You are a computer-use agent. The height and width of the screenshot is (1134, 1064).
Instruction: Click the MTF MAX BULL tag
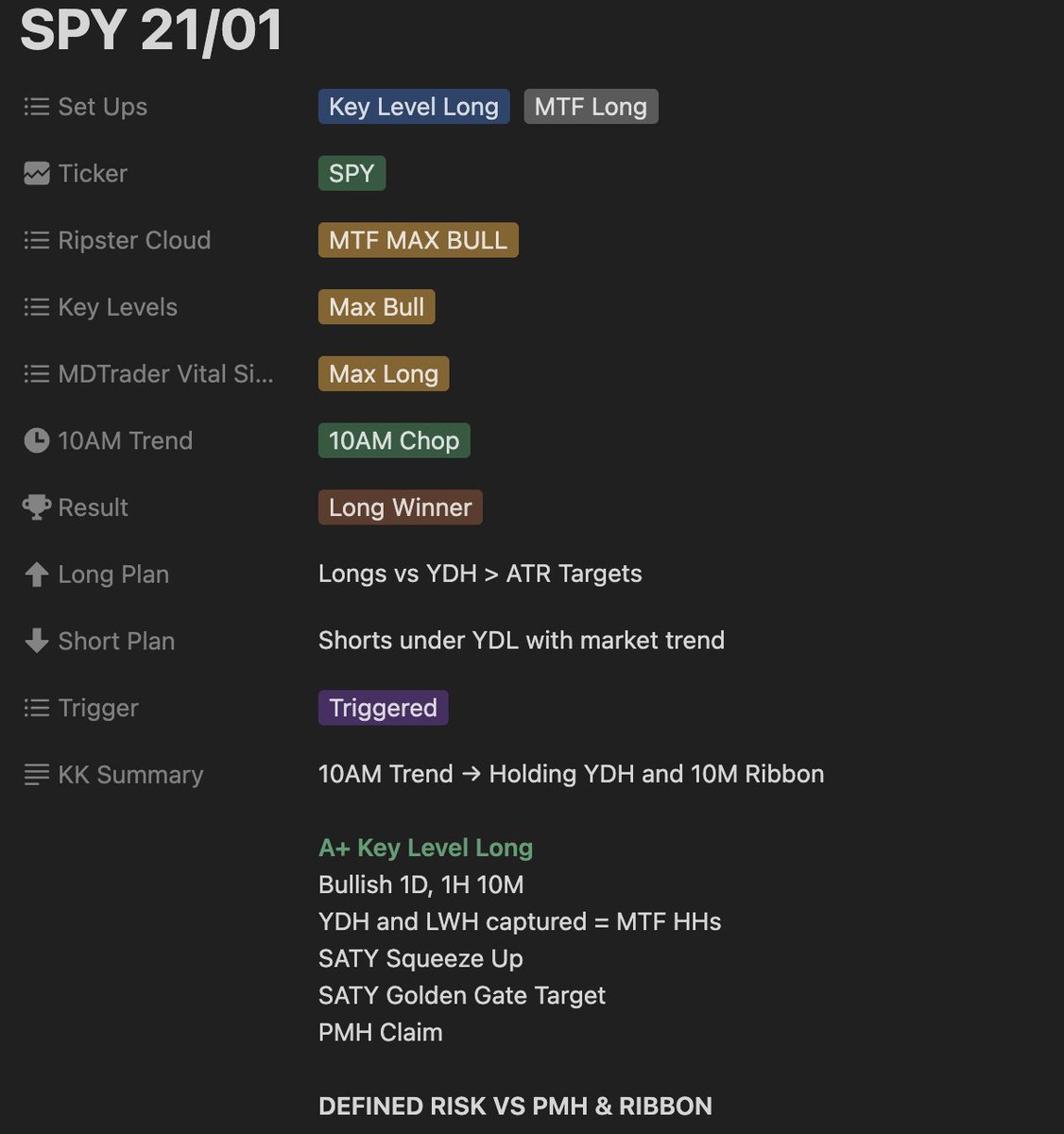[418, 240]
